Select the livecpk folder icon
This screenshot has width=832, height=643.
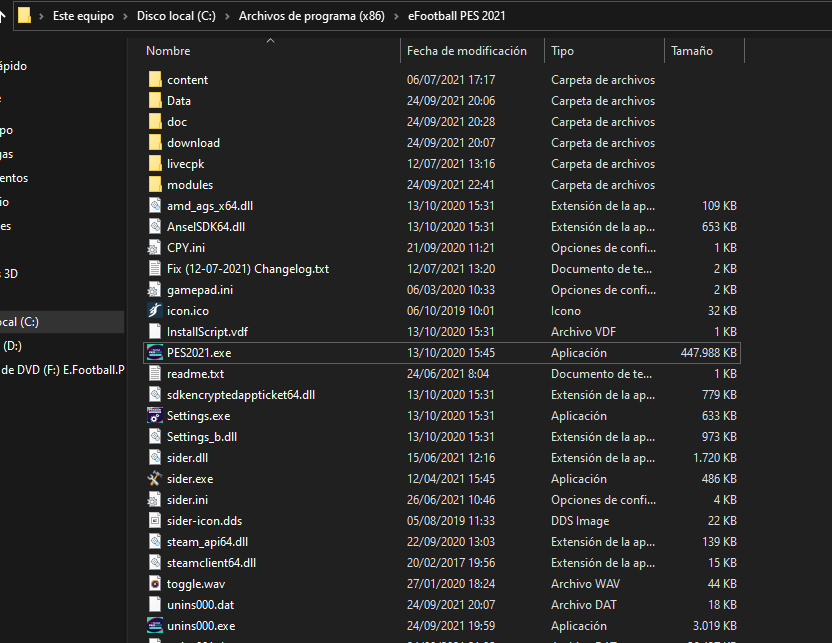(155, 163)
